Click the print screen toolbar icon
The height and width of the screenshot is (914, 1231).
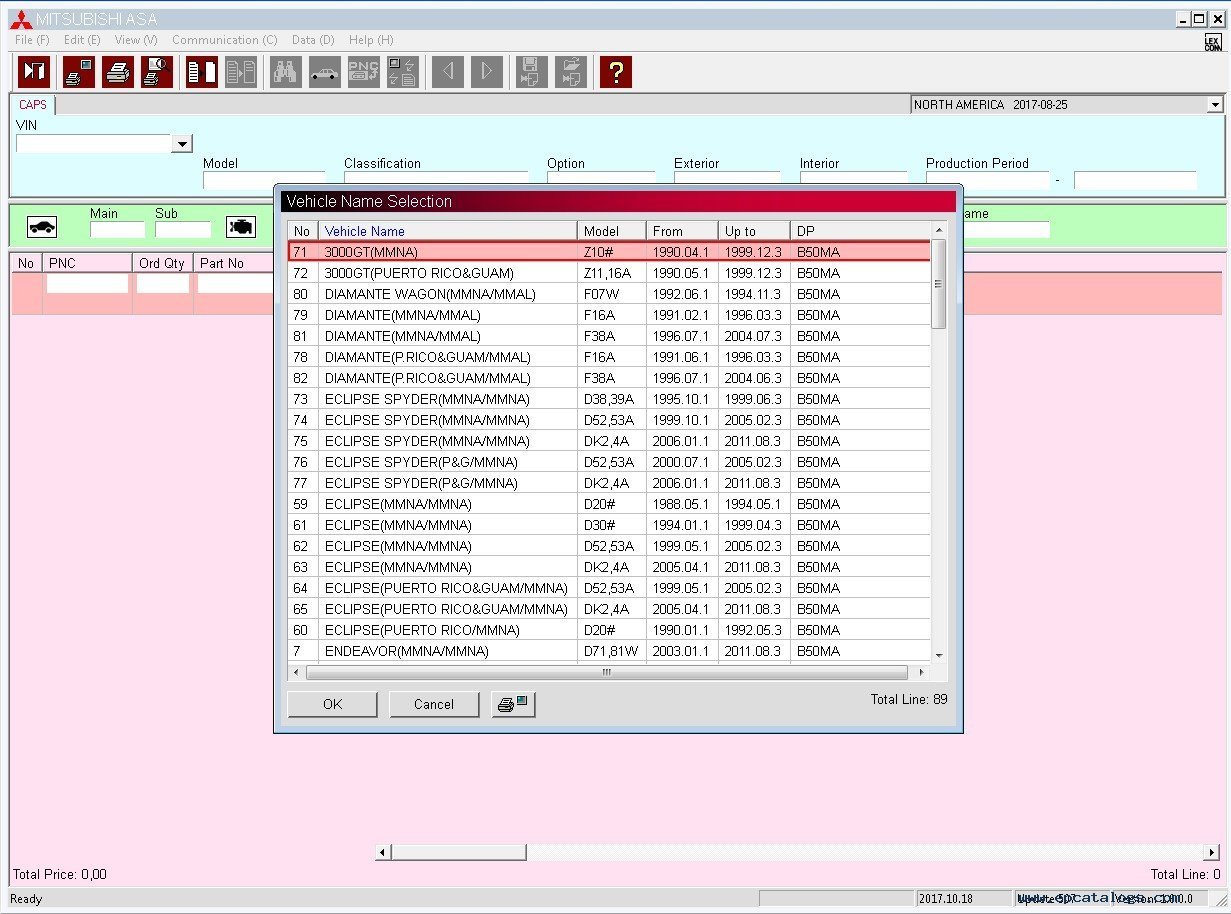pos(79,72)
